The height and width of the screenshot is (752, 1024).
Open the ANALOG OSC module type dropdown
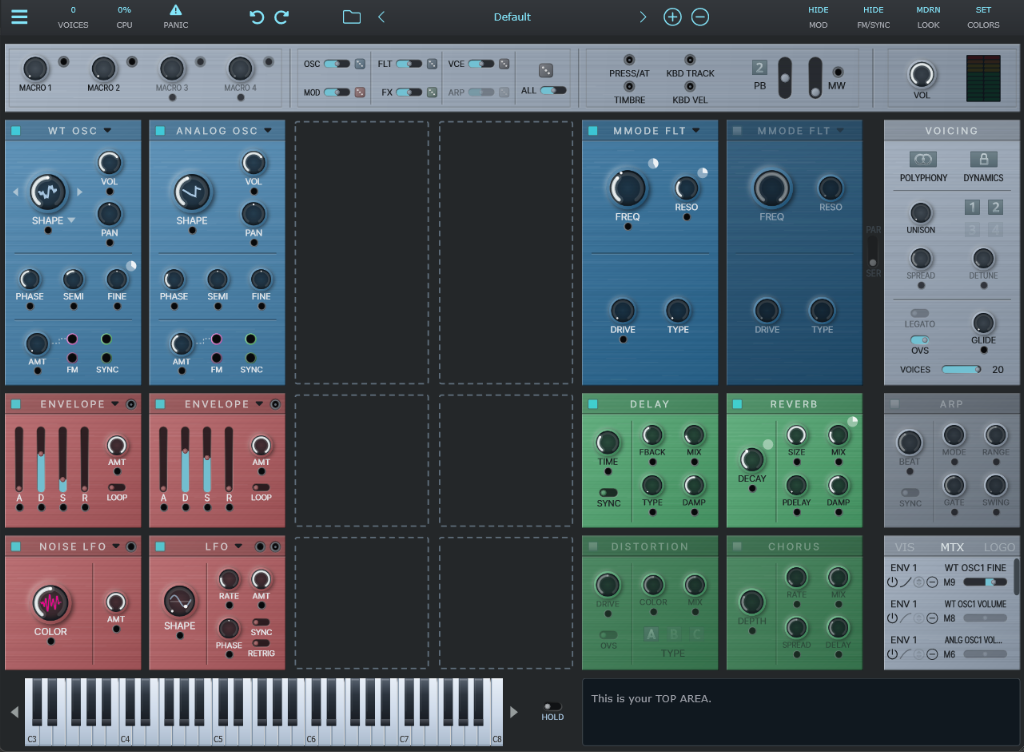pos(268,131)
